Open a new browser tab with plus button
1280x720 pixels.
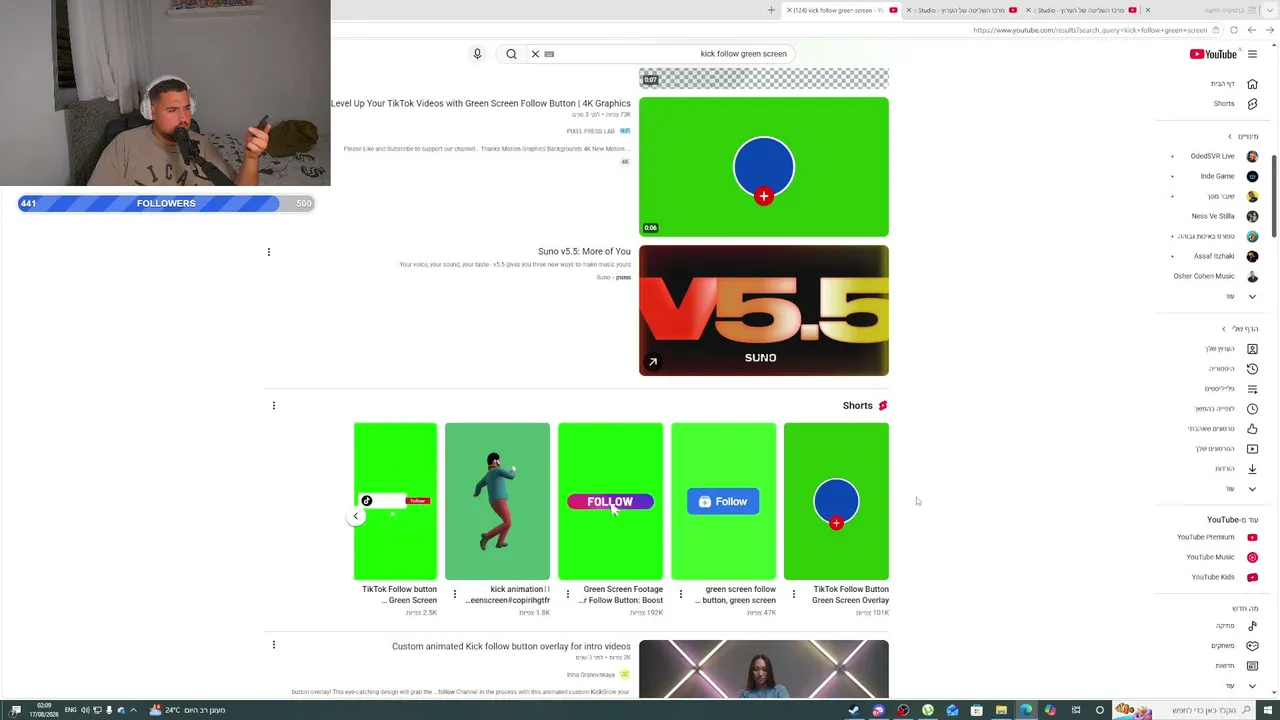771,10
